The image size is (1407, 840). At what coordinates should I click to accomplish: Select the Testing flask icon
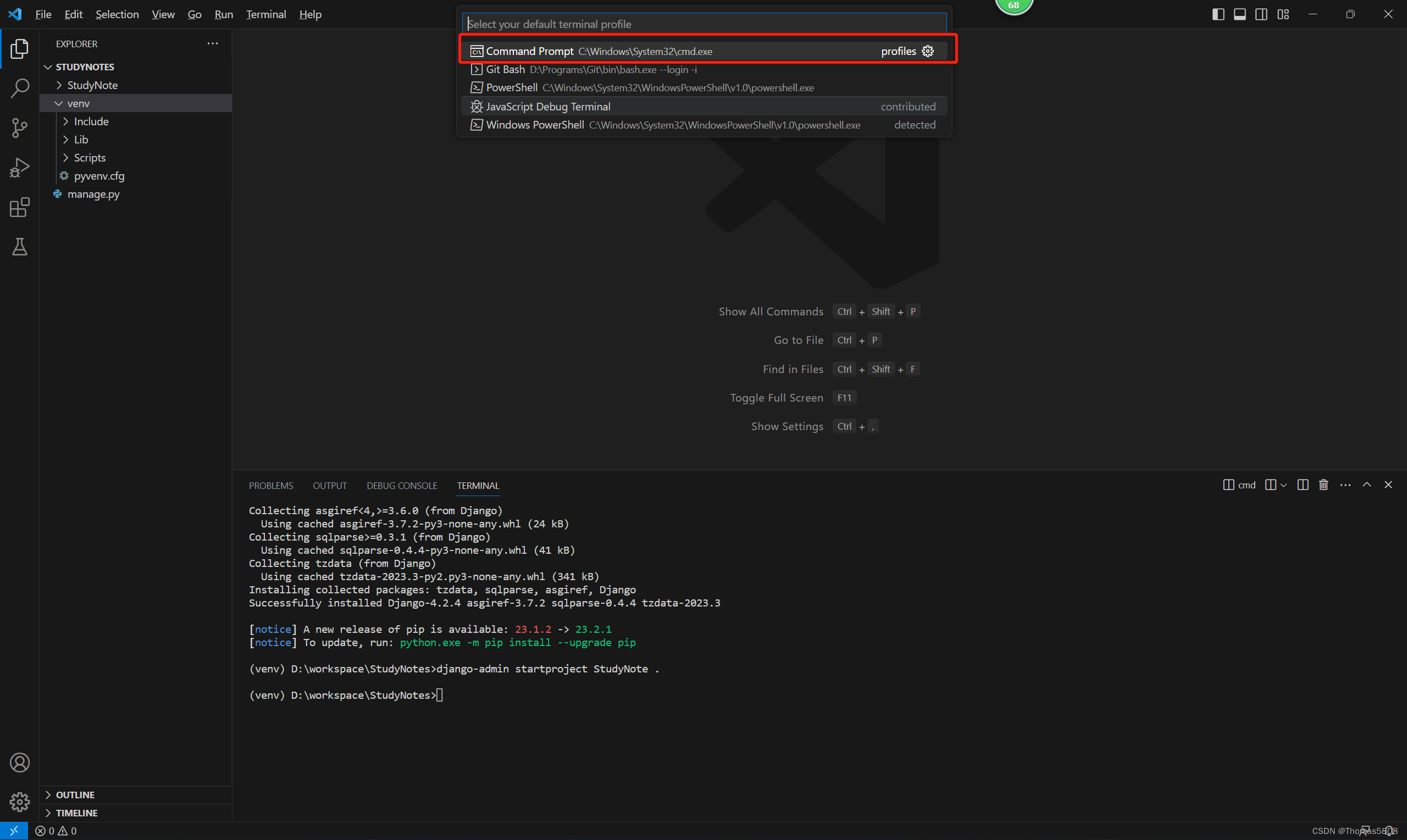pos(20,247)
